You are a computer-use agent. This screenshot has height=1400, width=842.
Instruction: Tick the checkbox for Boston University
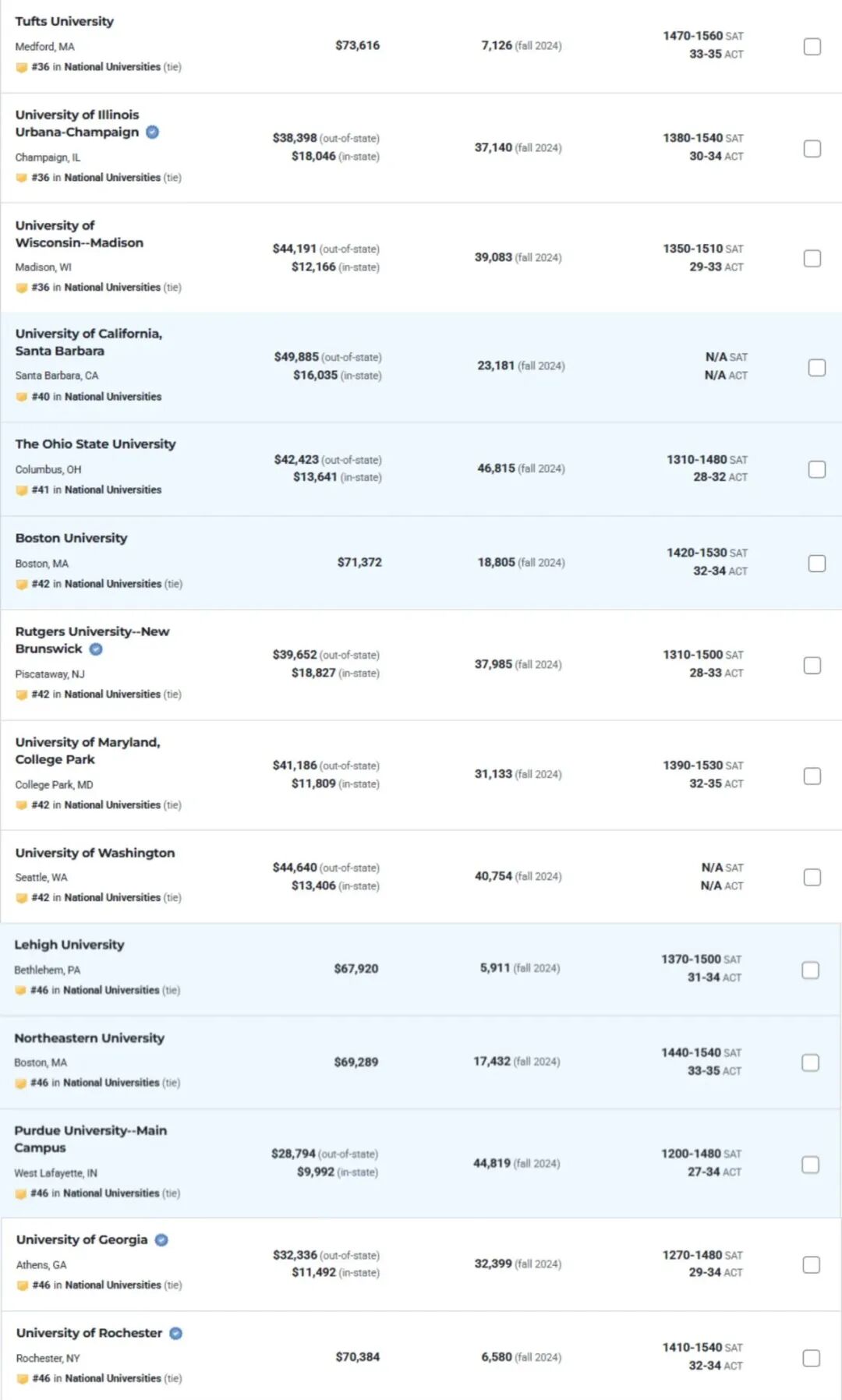tap(816, 564)
